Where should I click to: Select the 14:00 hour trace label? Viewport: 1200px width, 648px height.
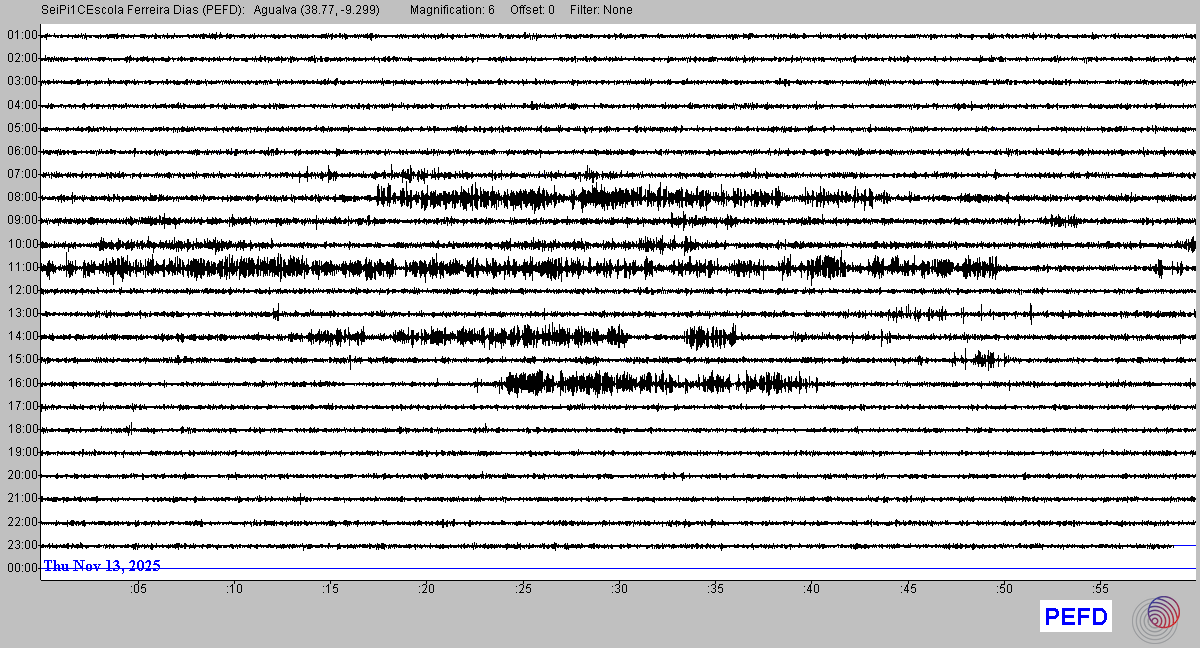coord(21,337)
